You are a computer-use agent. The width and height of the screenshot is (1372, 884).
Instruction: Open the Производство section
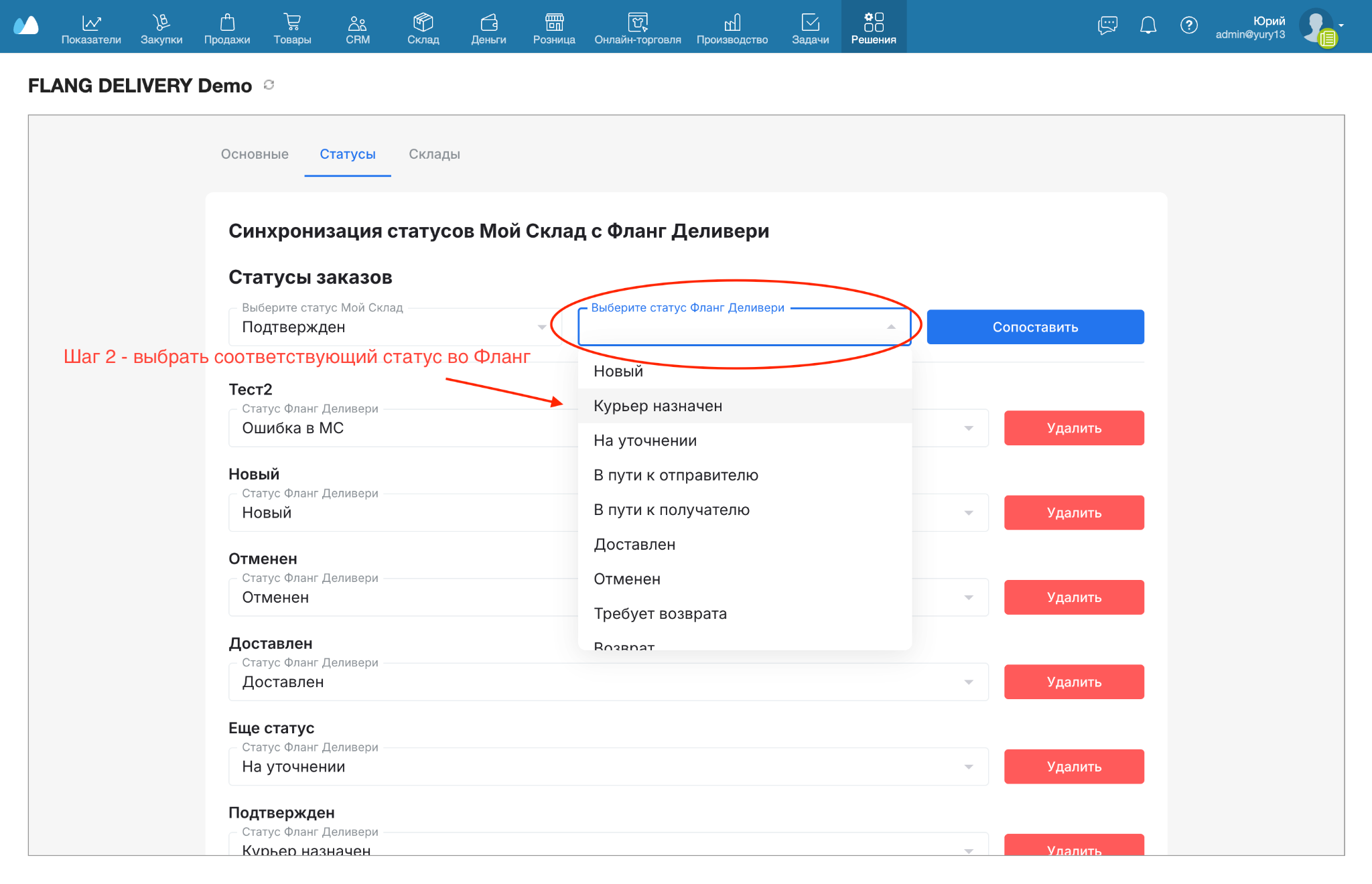732,29
